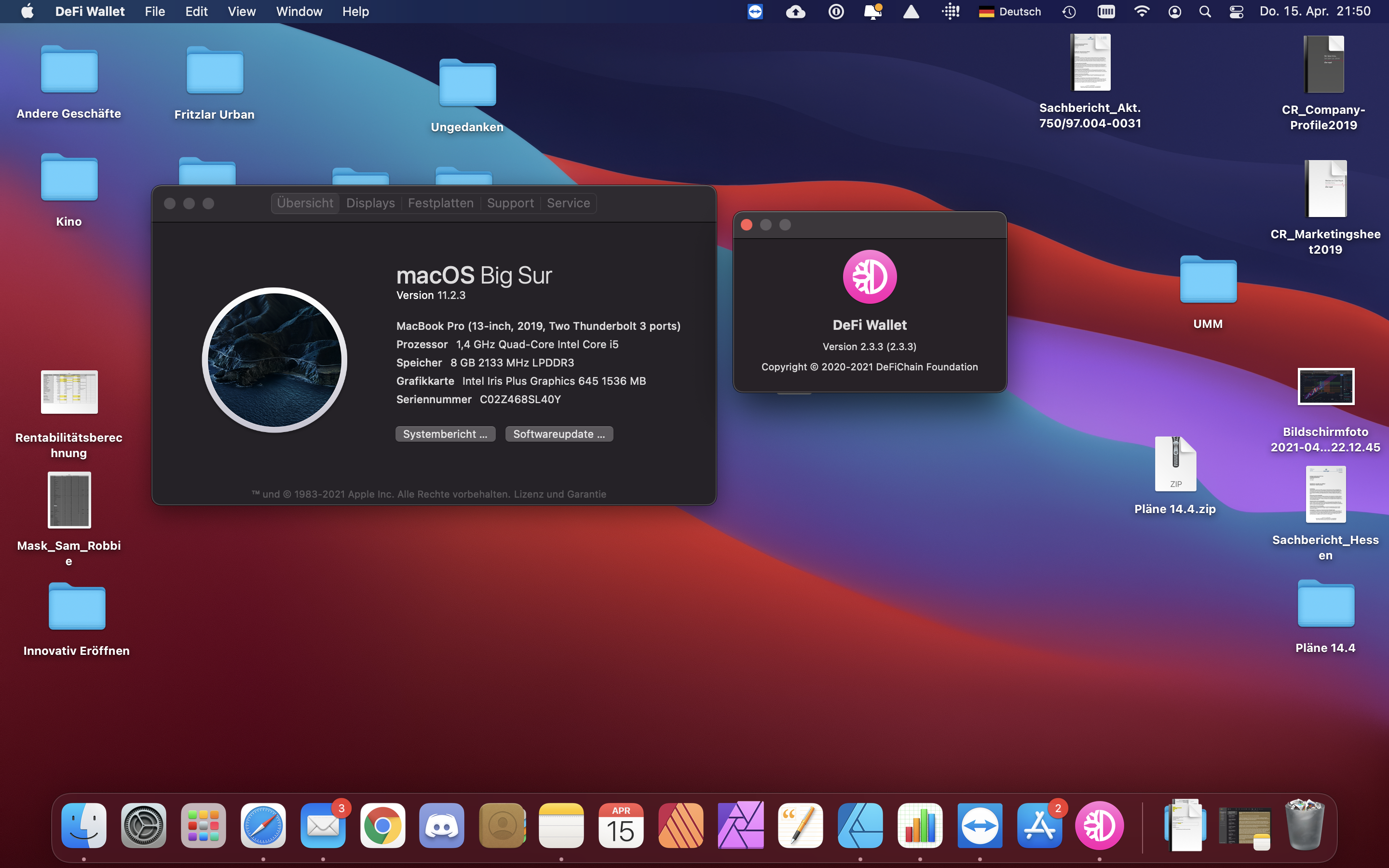Open the Pages app in Dock

pos(801,826)
